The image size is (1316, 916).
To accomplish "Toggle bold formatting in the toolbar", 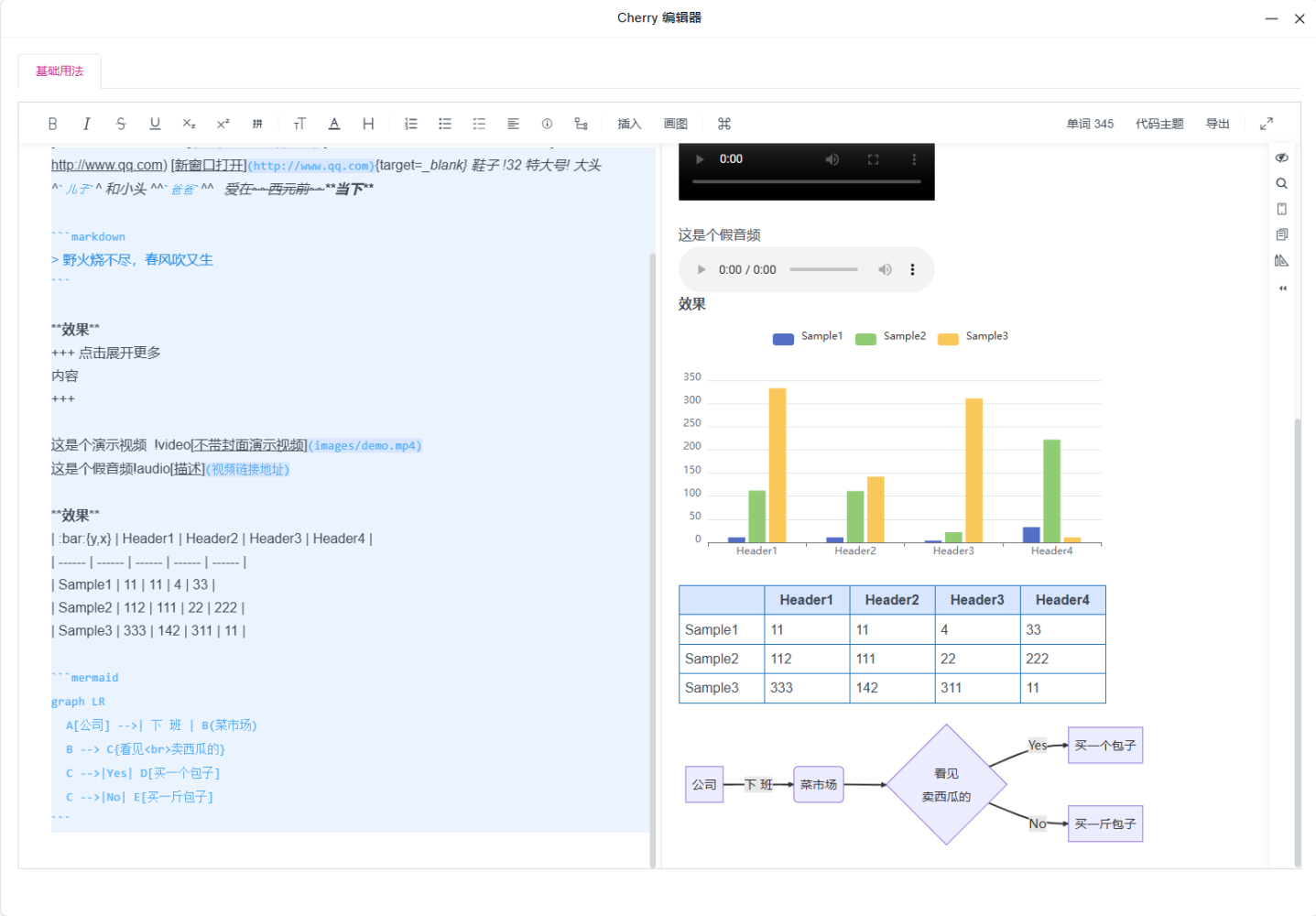I will (52, 124).
